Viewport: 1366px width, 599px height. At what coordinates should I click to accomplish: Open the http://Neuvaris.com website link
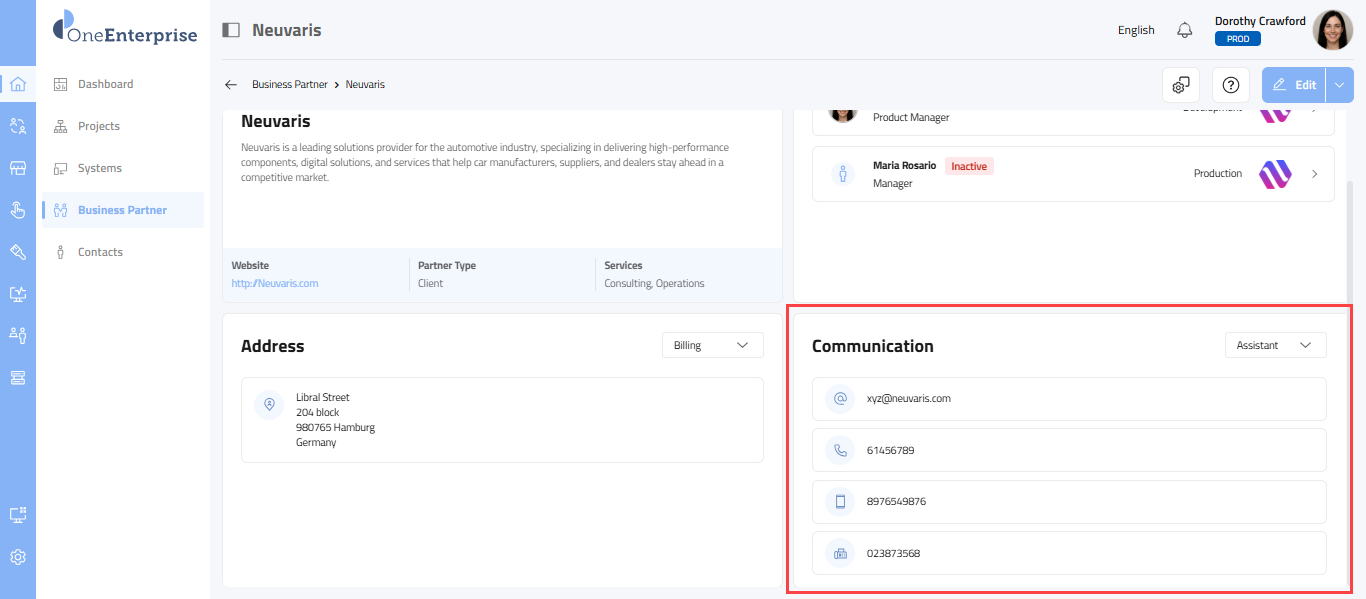pos(275,283)
